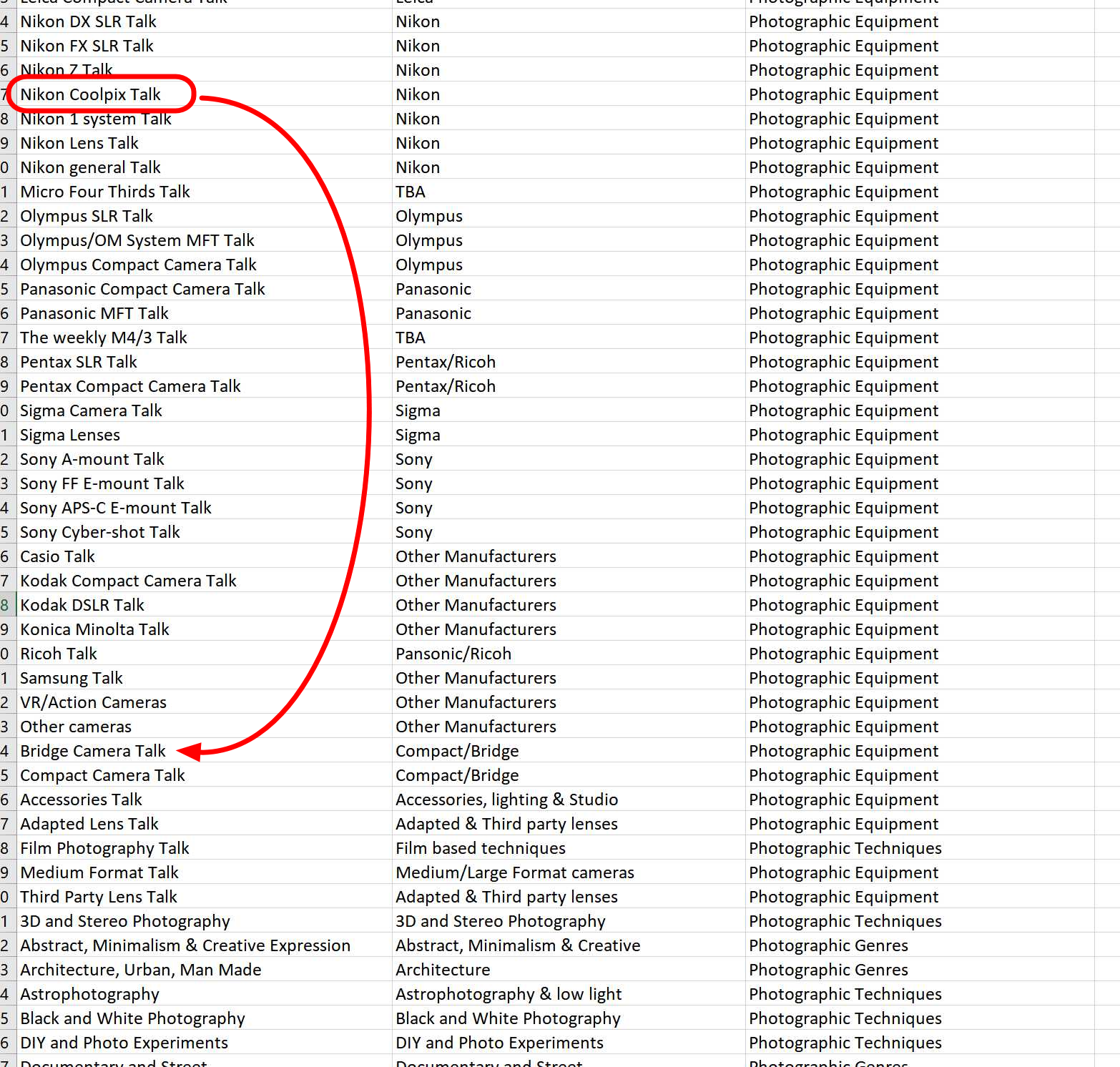Viewport: 1120px width, 1067px height.
Task: Select the 'Sony A-mount Talk' cell
Action: (x=204, y=459)
